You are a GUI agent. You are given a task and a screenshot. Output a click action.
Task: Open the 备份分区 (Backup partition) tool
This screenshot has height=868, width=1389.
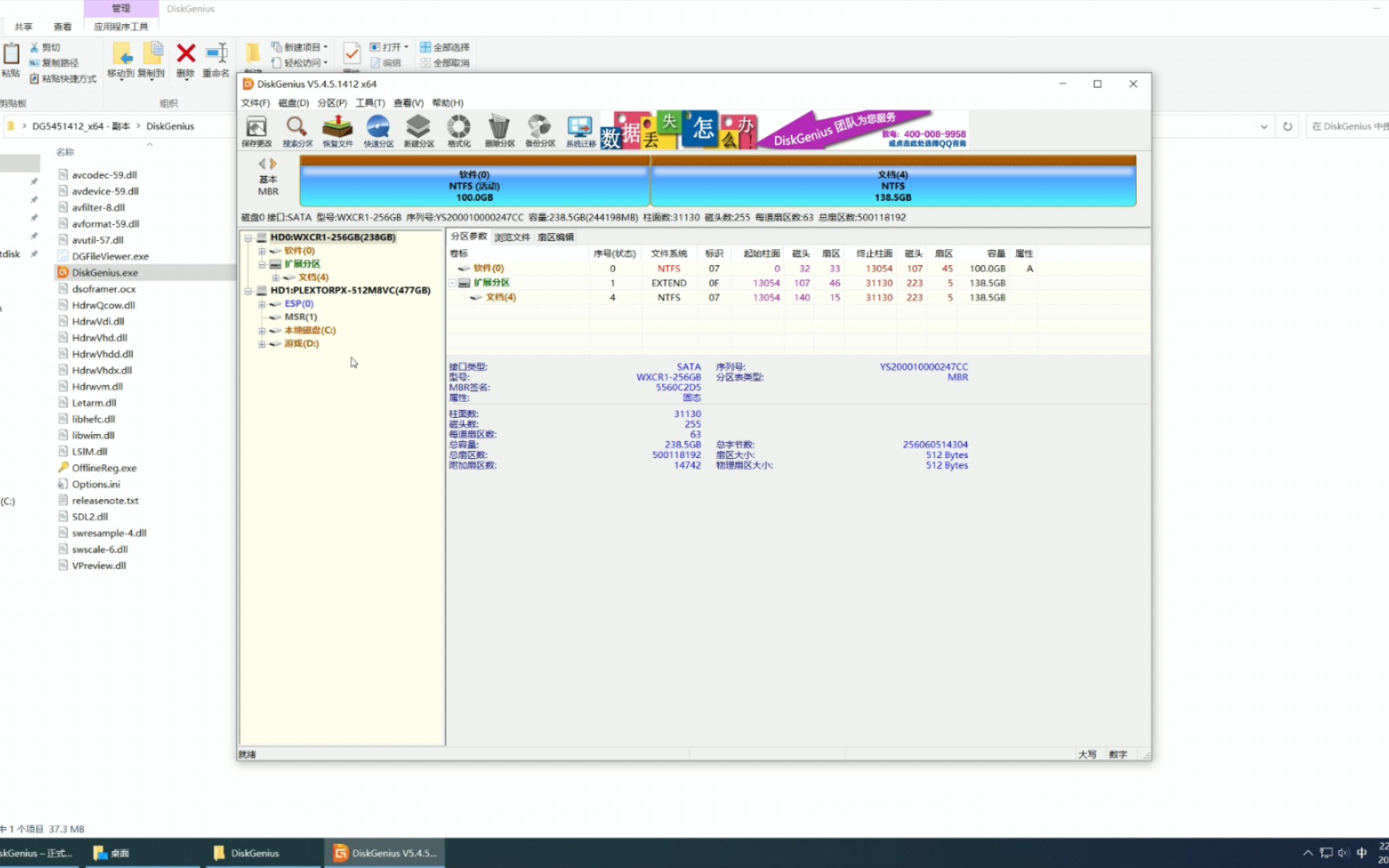[540, 130]
